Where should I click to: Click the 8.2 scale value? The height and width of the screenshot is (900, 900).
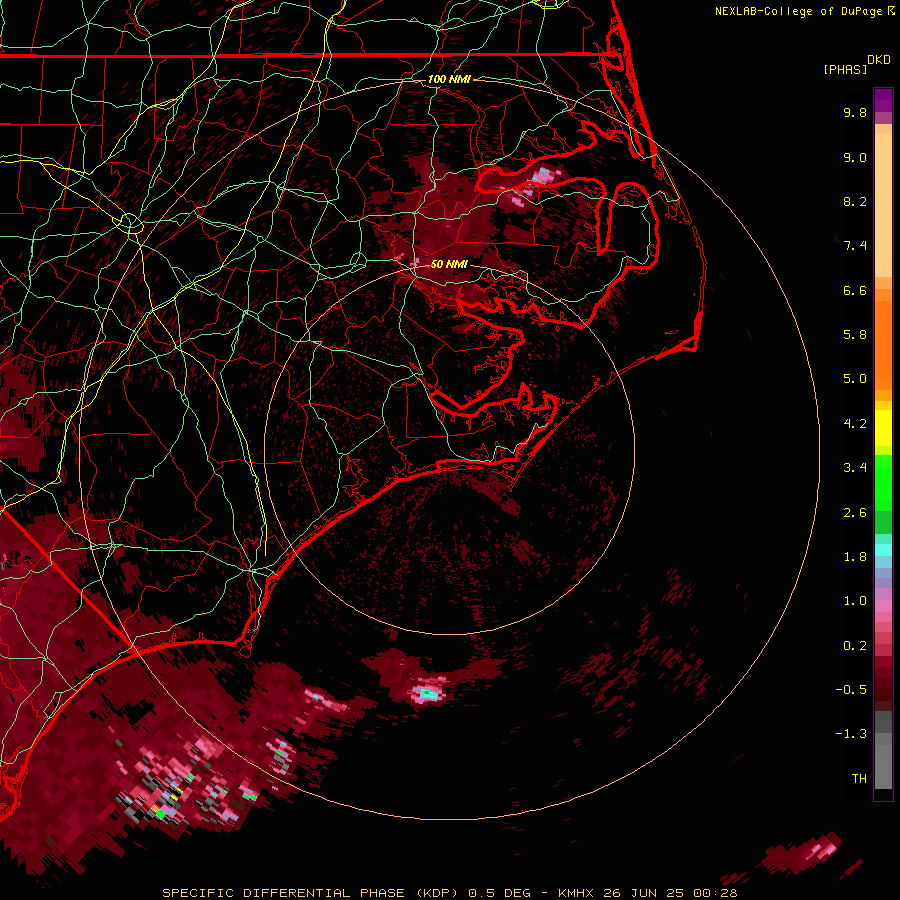(x=855, y=201)
